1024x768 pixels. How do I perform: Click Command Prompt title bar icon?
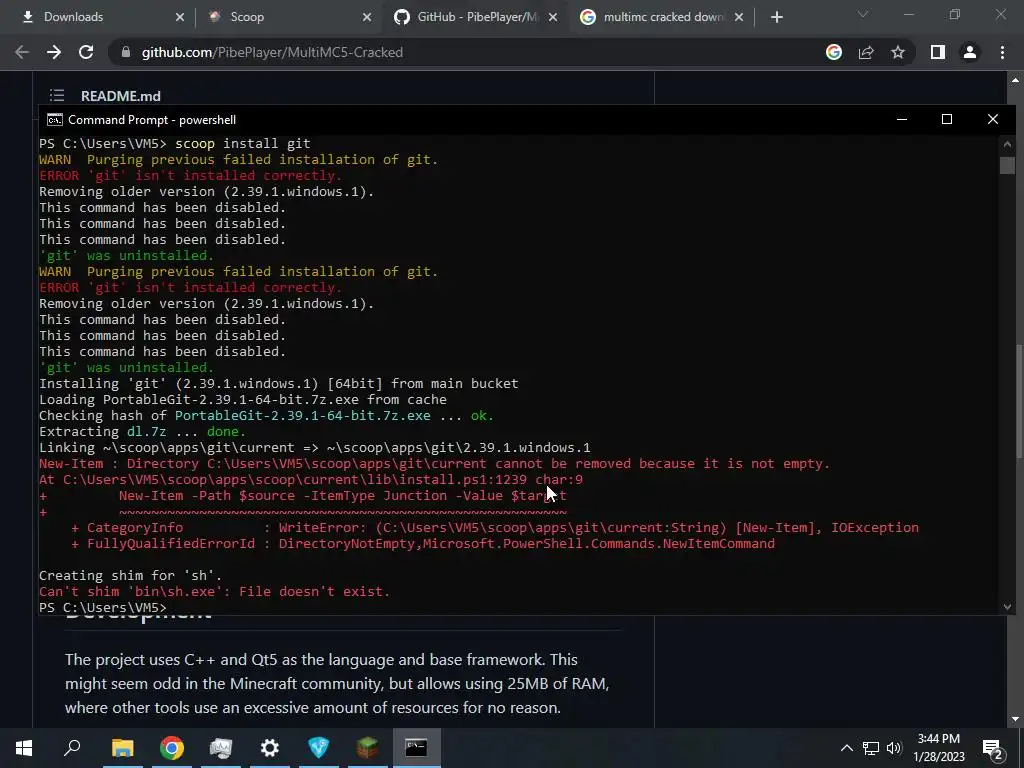55,120
